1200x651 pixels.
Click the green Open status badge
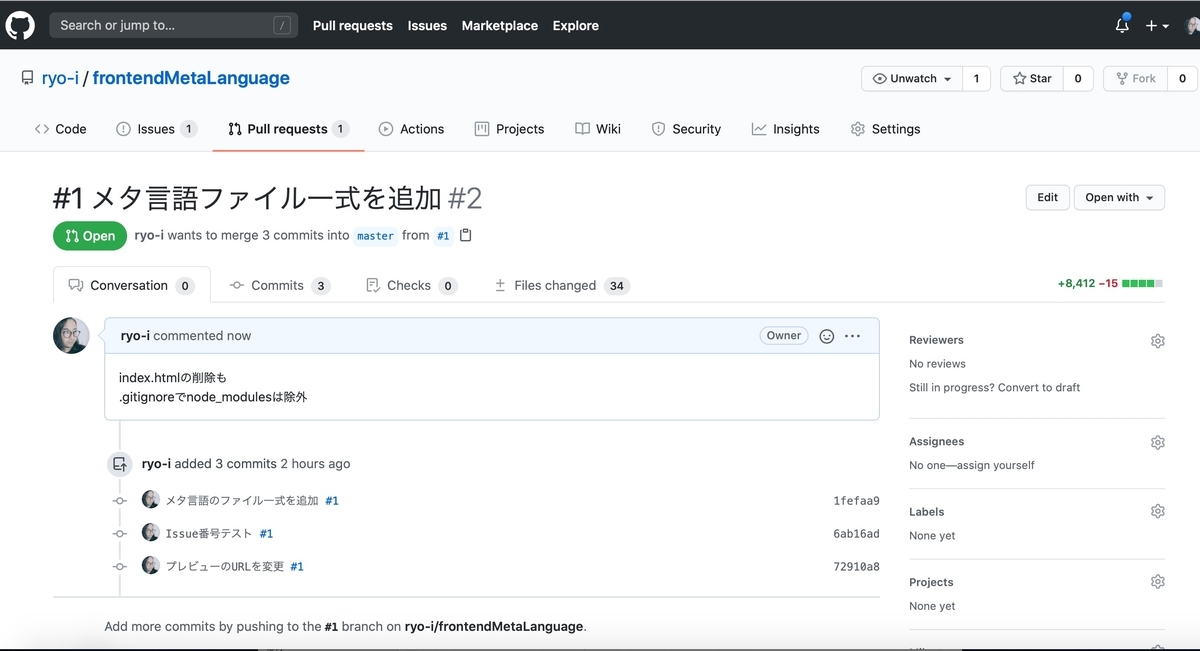click(90, 236)
